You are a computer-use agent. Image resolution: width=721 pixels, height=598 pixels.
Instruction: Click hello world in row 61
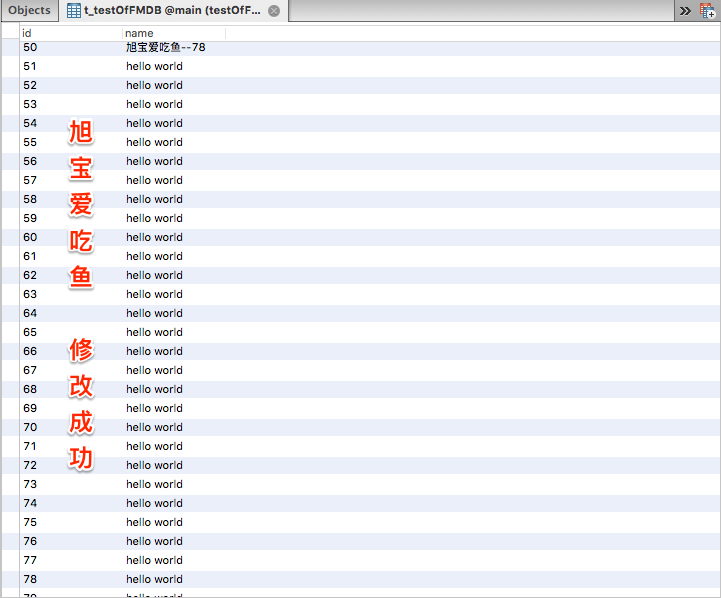click(154, 256)
